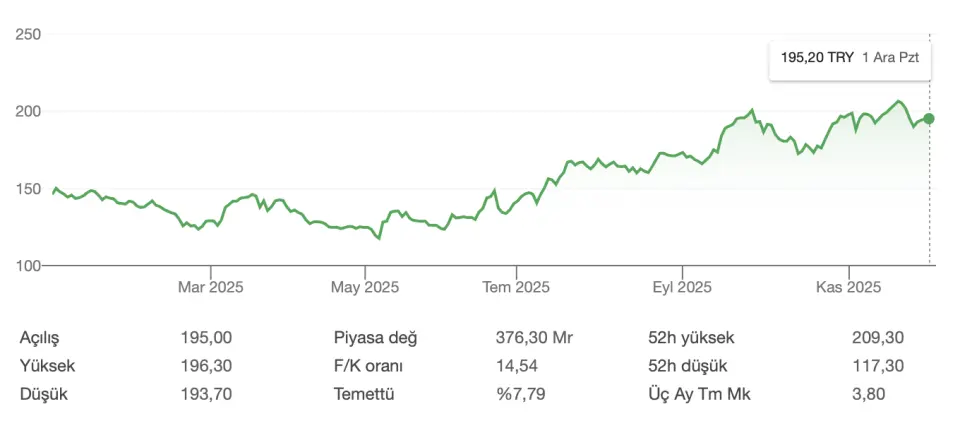Viewport: 960px width, 428px height.
Task: Click the Temettü percentage value %7,79
Action: click(520, 394)
